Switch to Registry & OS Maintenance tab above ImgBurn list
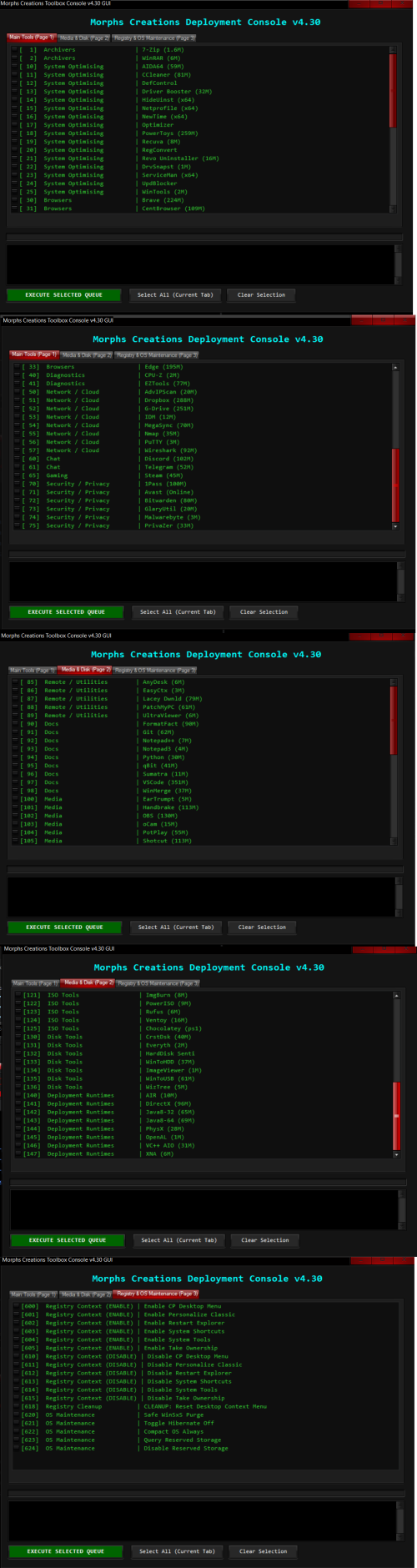The image size is (417, 1568). 158,983
